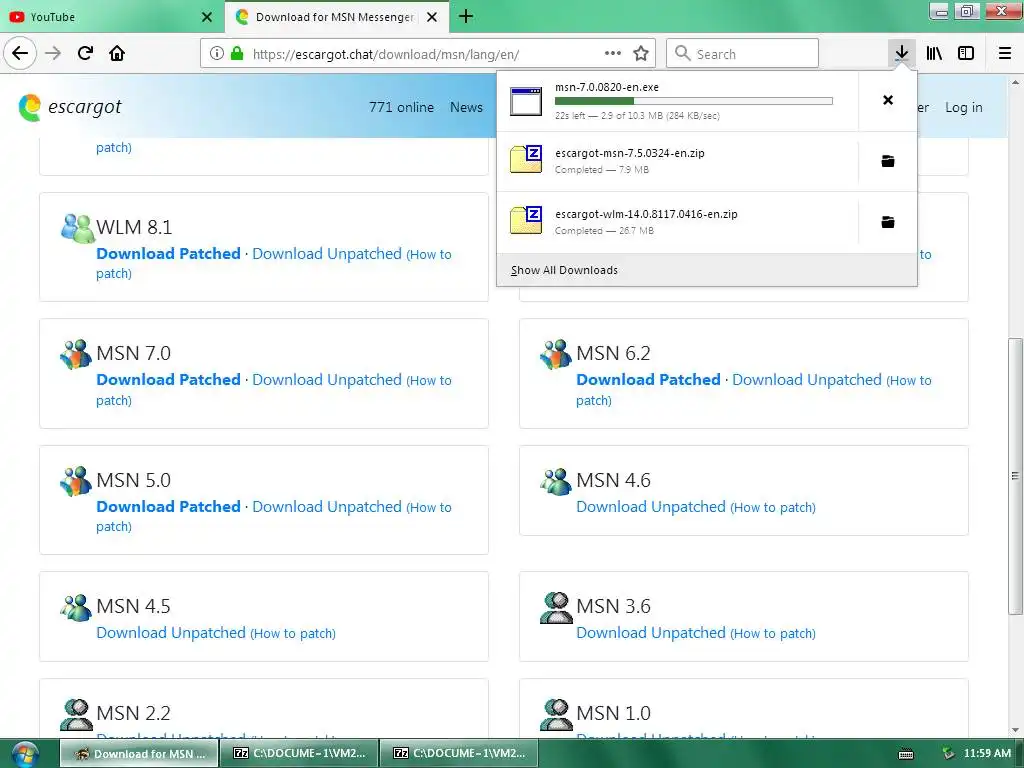Screen dimensions: 1024x768
Task: Open How to patch for MSN 4.5
Action: 293,633
